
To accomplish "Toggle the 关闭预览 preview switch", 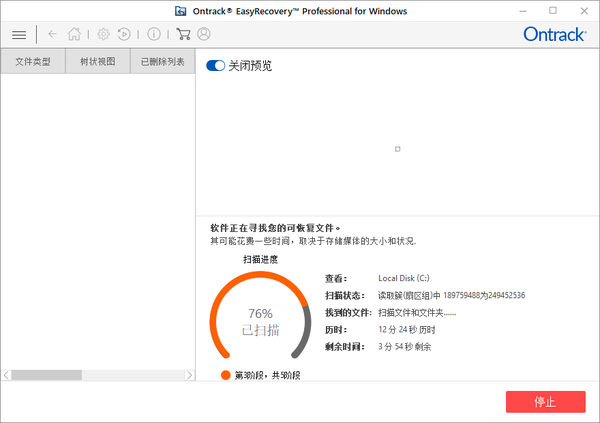I will click(215, 66).
